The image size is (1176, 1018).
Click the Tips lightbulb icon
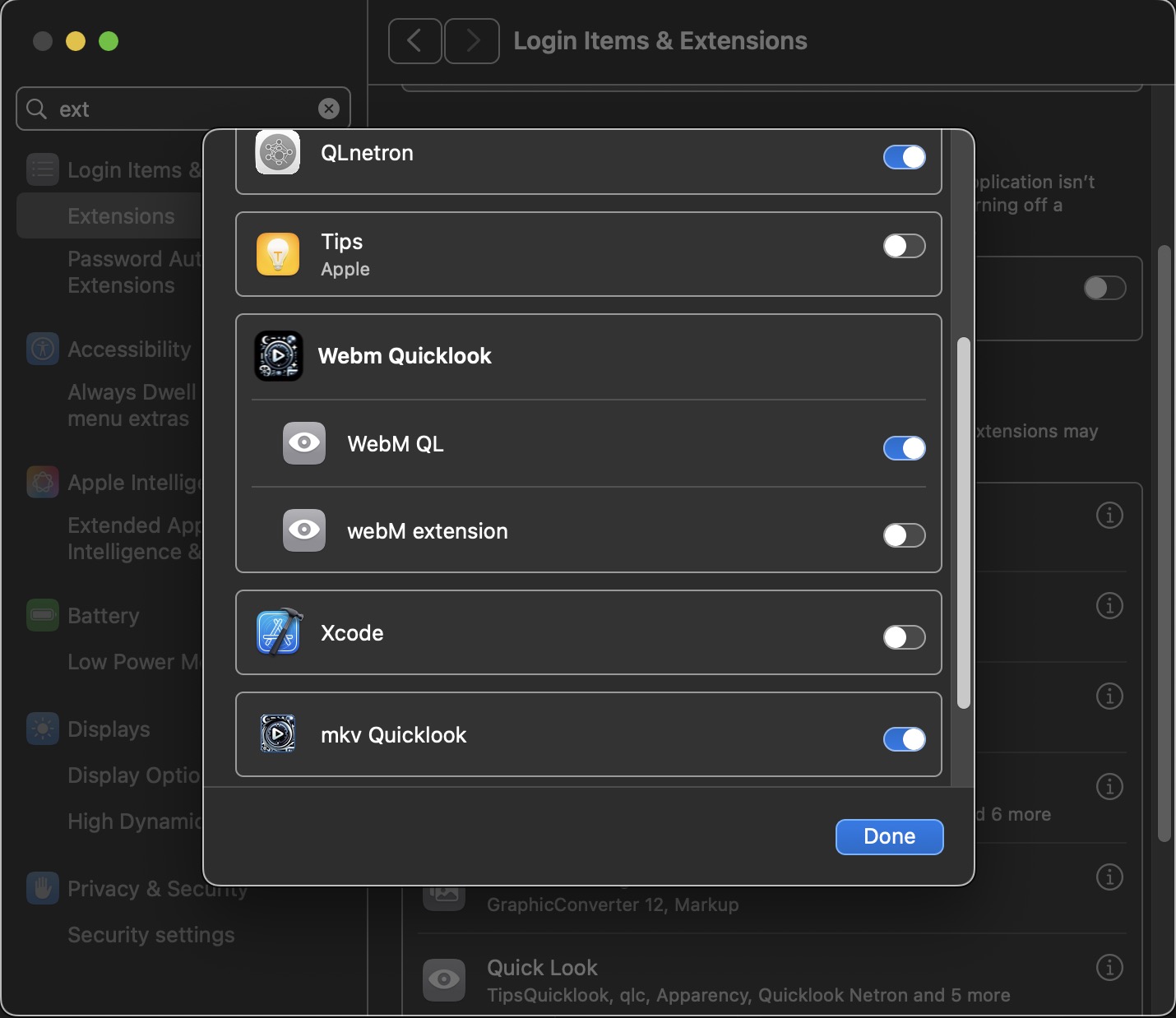[x=278, y=254]
